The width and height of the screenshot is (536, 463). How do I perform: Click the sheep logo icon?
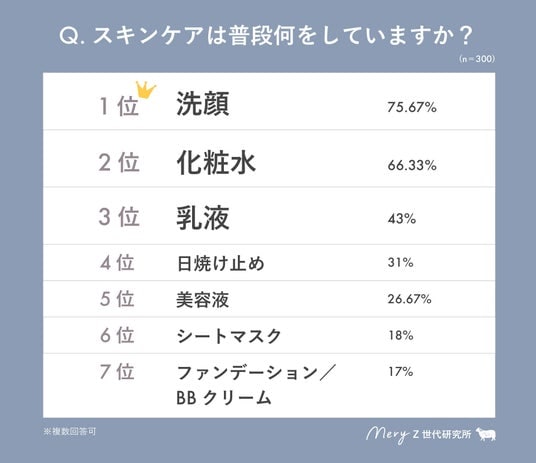(486, 434)
